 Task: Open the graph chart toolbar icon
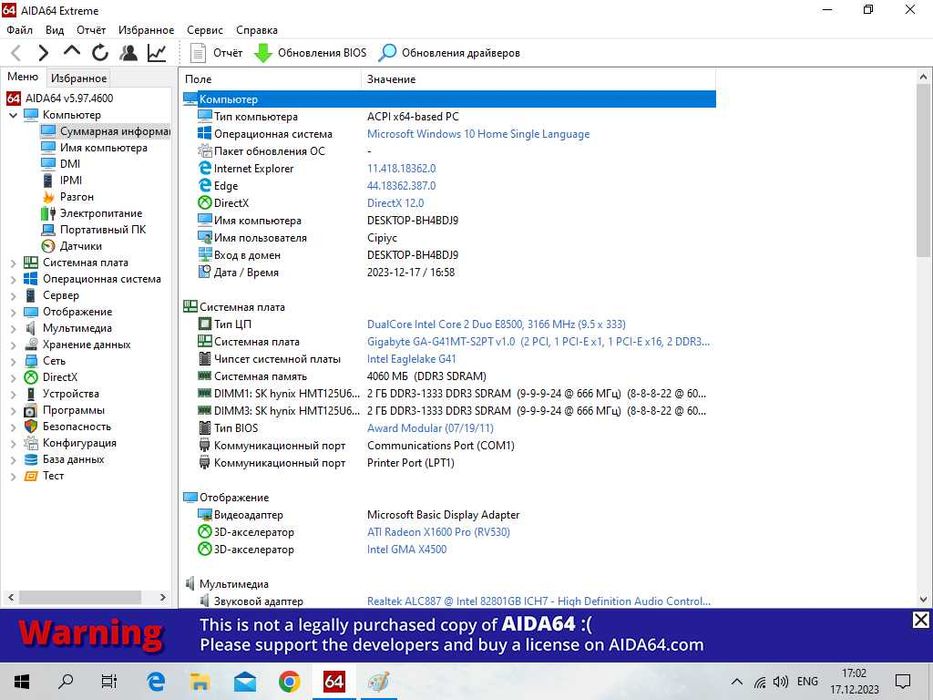coord(156,53)
